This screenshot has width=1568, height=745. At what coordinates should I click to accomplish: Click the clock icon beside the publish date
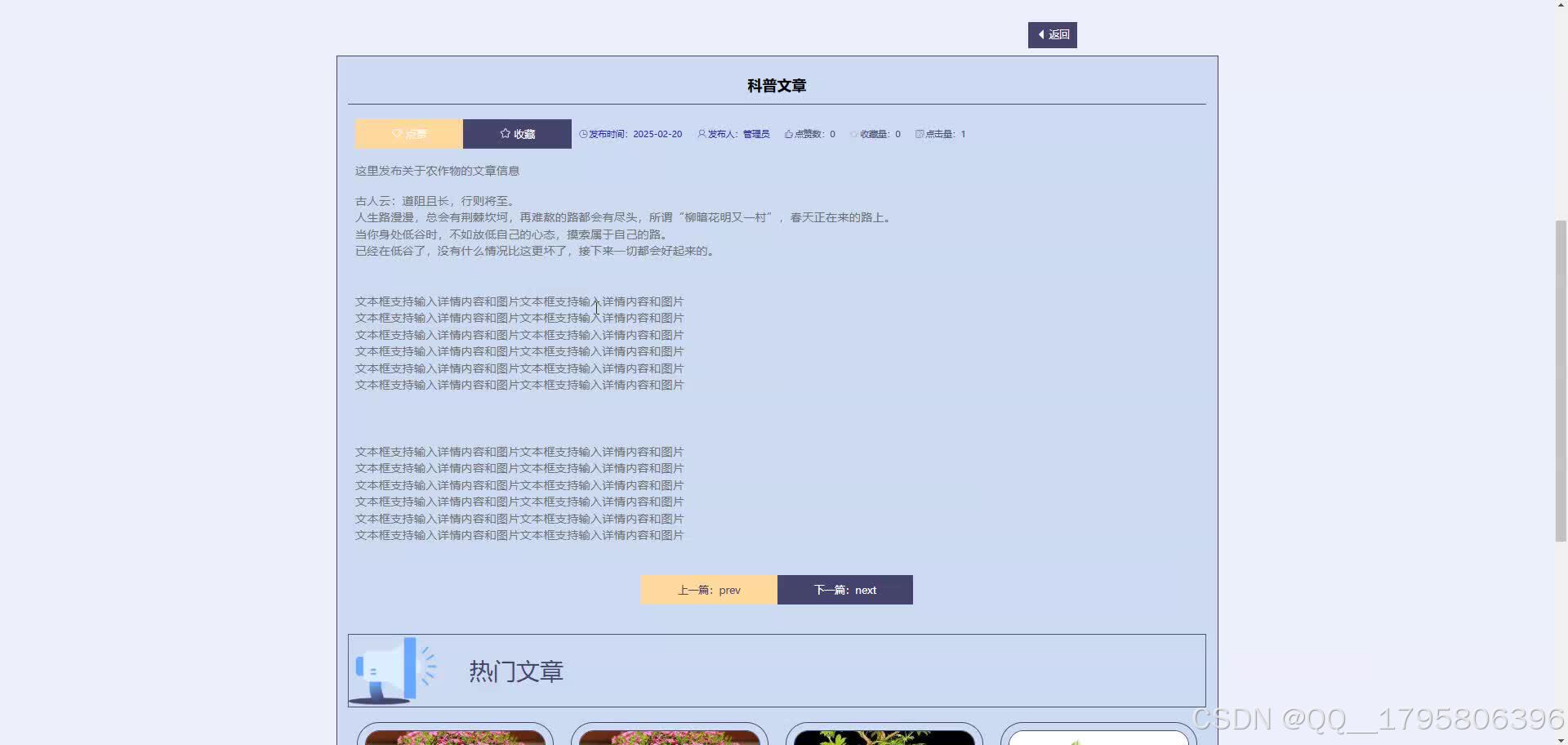pyautogui.click(x=582, y=134)
